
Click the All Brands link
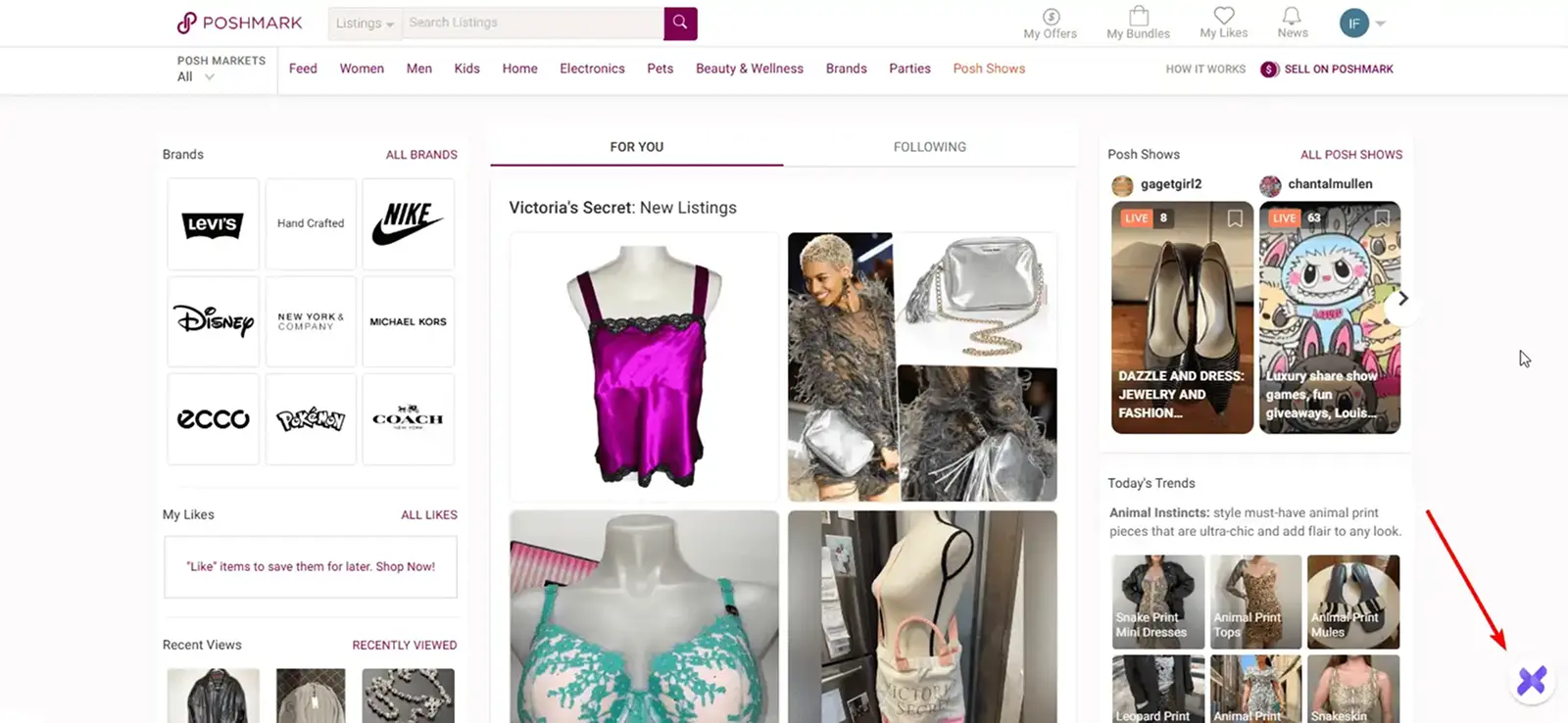pyautogui.click(x=421, y=155)
